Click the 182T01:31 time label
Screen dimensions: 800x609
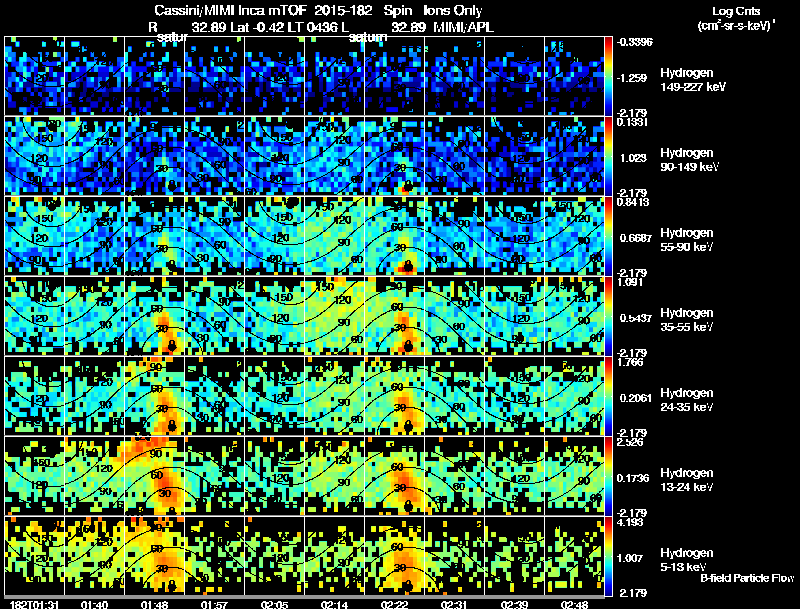pos(35,604)
